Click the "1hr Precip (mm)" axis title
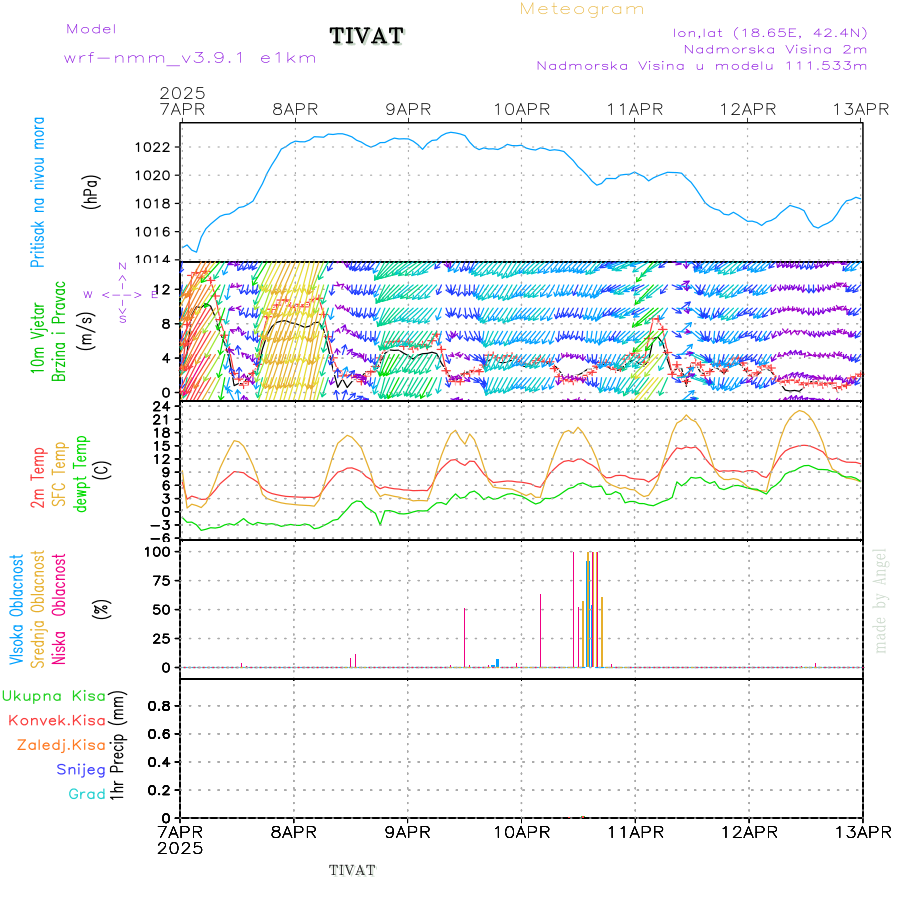 point(117,746)
